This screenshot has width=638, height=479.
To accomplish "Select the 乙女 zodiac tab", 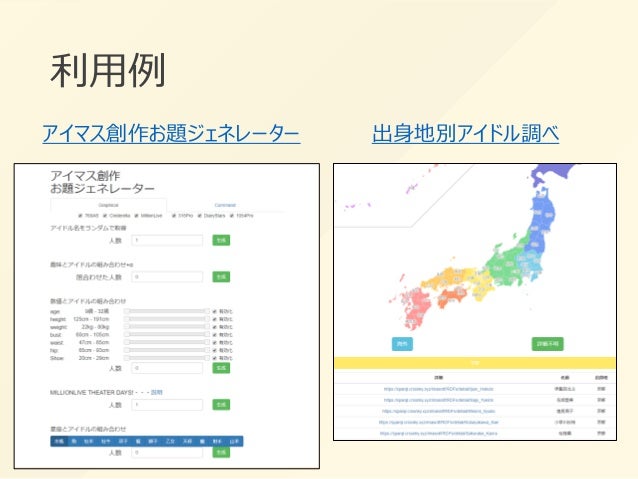I will click(170, 441).
